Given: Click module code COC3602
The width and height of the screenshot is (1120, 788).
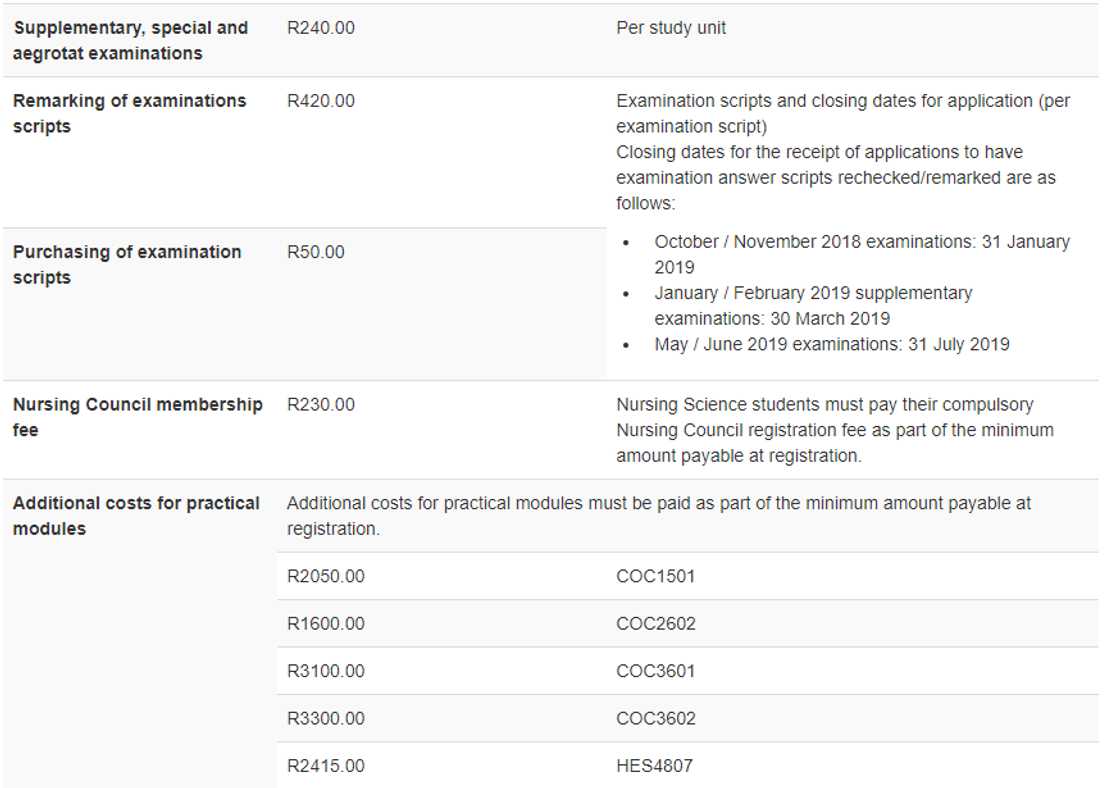Looking at the screenshot, I should [655, 718].
